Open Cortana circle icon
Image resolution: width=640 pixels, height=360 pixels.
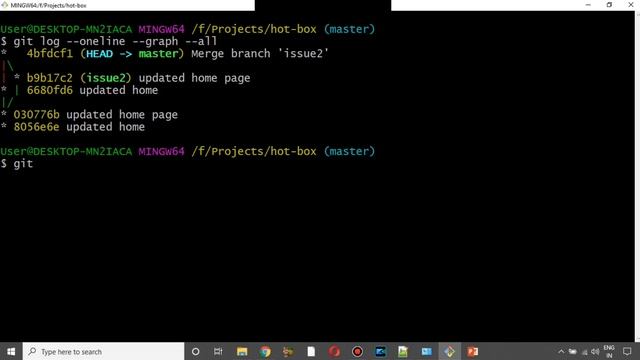[x=196, y=351]
